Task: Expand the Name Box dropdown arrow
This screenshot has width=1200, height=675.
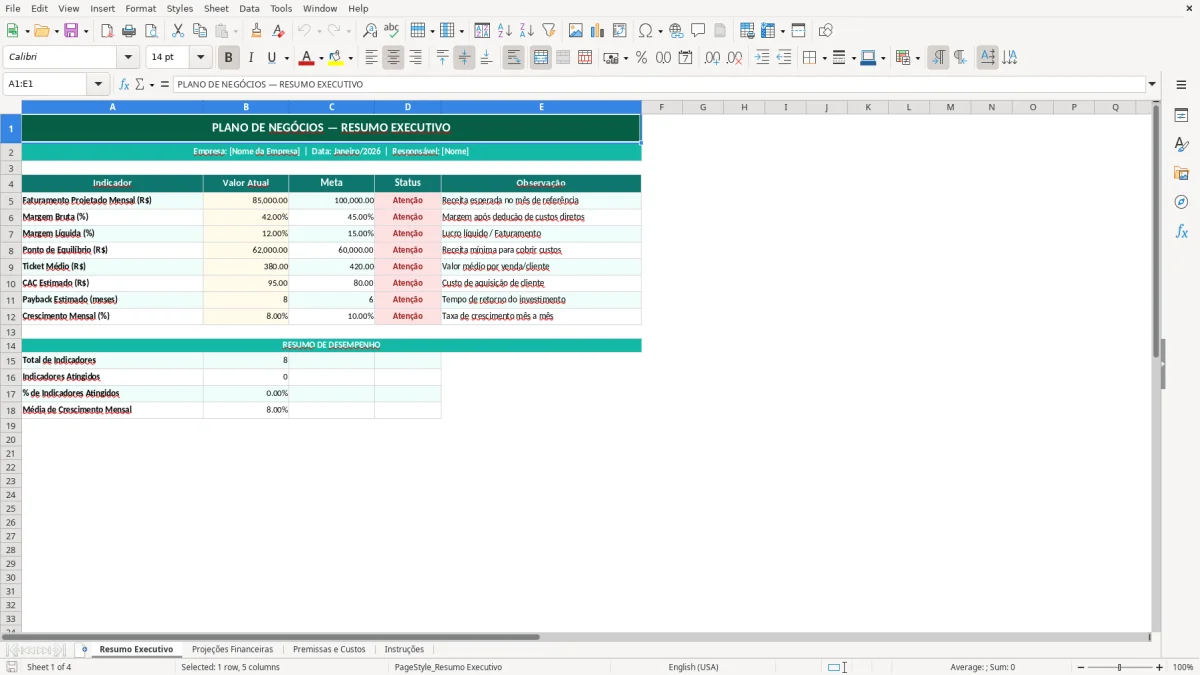Action: pos(98,85)
